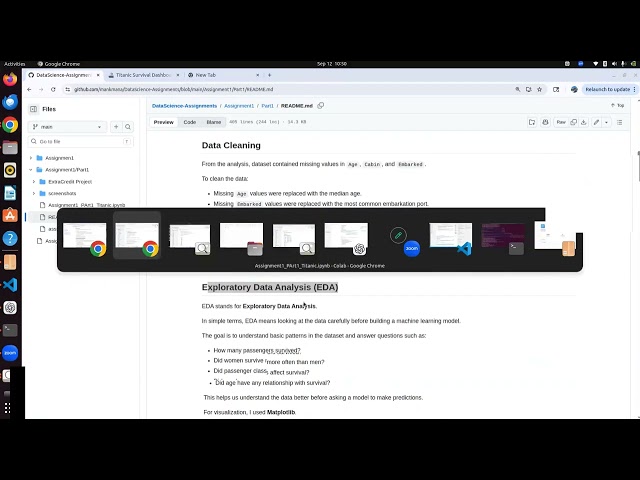Viewport: 640px width, 480px height.
Task: Download the raw file icon
Action: click(x=584, y=122)
